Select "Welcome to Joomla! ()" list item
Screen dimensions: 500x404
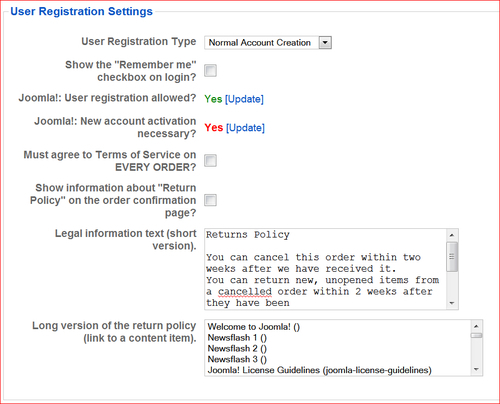(337, 327)
